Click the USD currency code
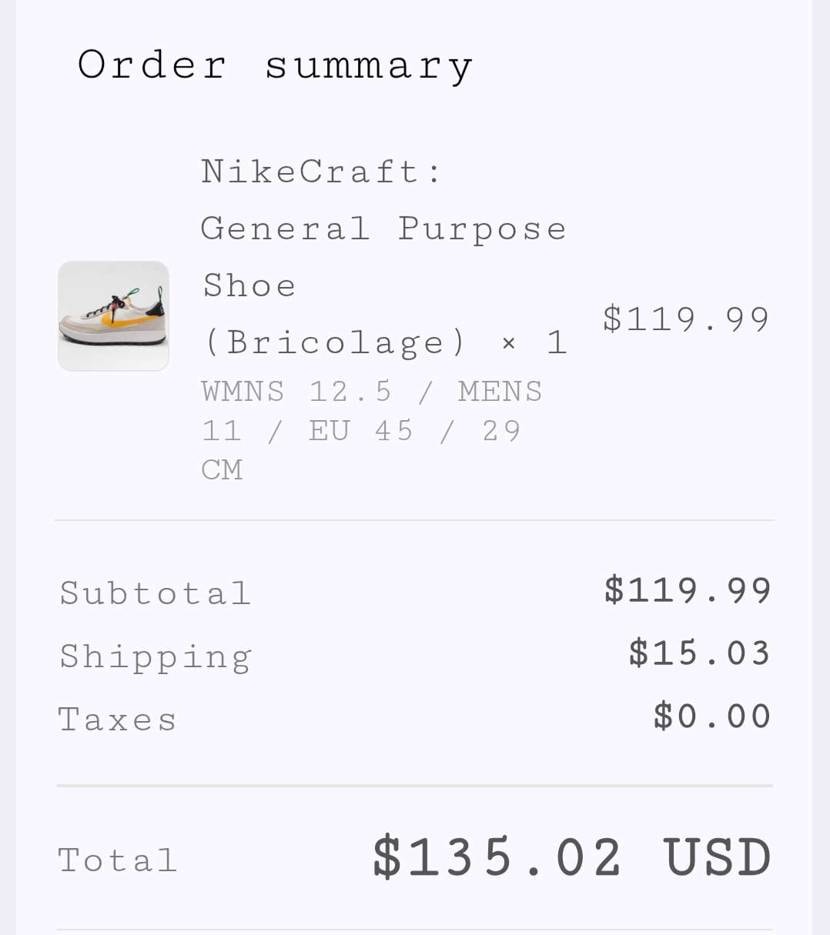 pos(717,858)
